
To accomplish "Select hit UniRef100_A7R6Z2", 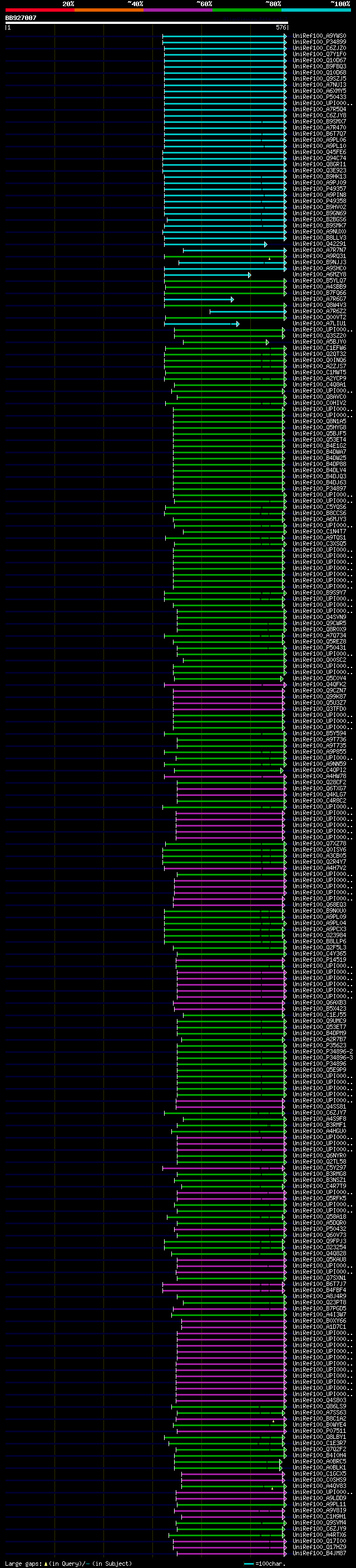I will point(319,311).
